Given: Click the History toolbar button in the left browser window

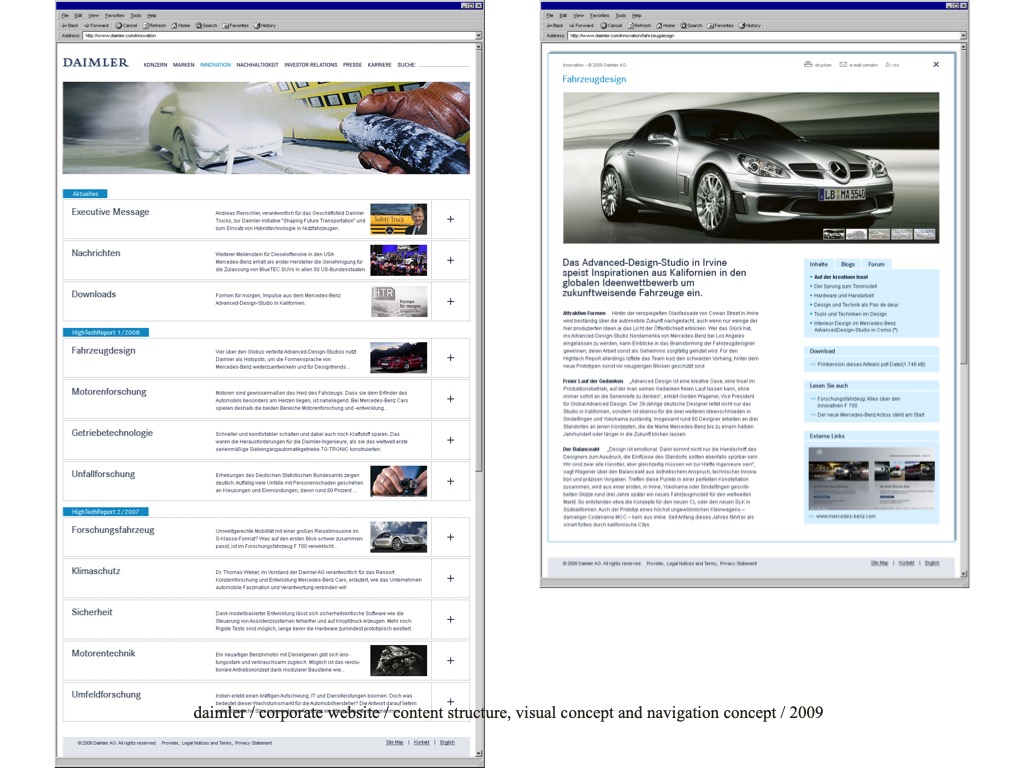Looking at the screenshot, I should point(265,25).
